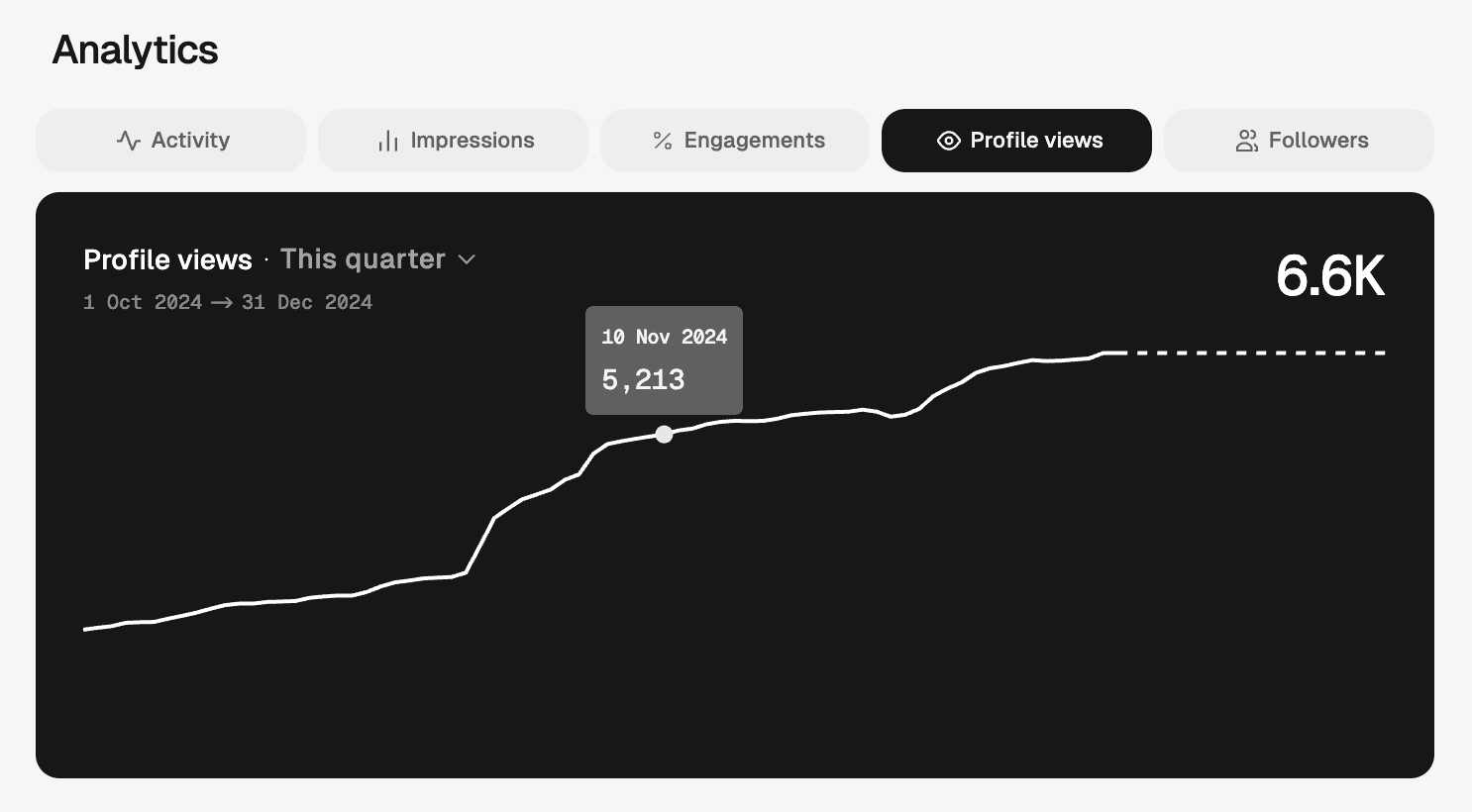Select the Profile views tab label

click(1036, 141)
